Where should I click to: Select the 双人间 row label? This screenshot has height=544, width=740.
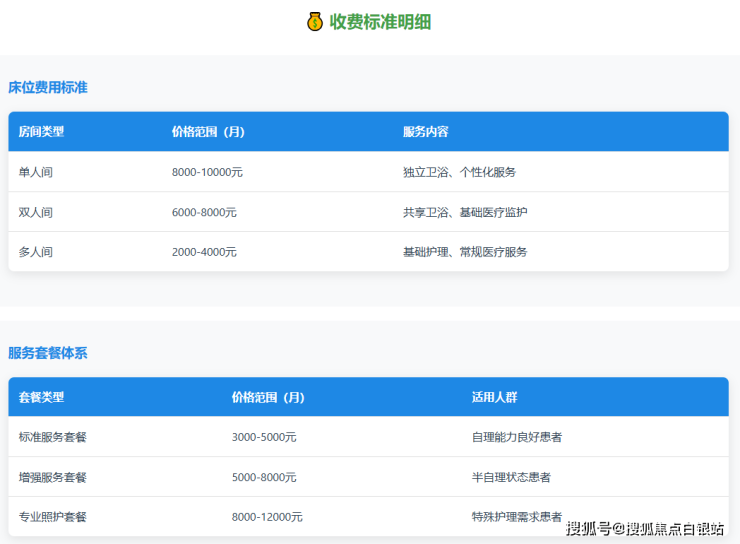tap(36, 212)
